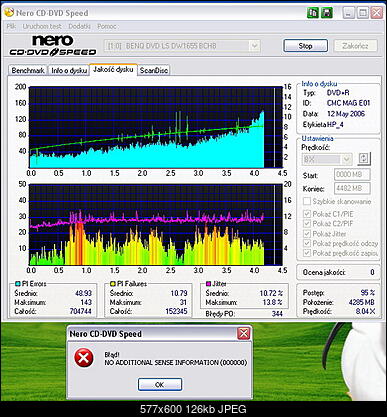Click the Postęp value 95 %

pyautogui.click(x=367, y=293)
